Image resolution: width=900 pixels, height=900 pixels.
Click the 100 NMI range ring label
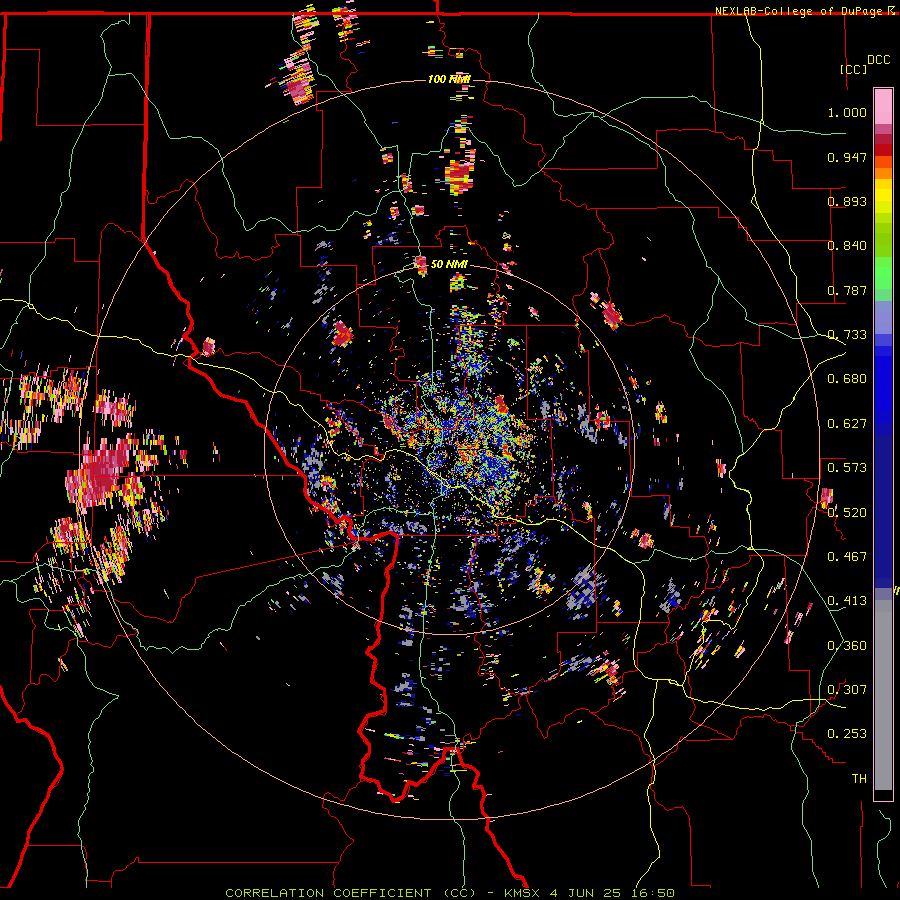449,79
